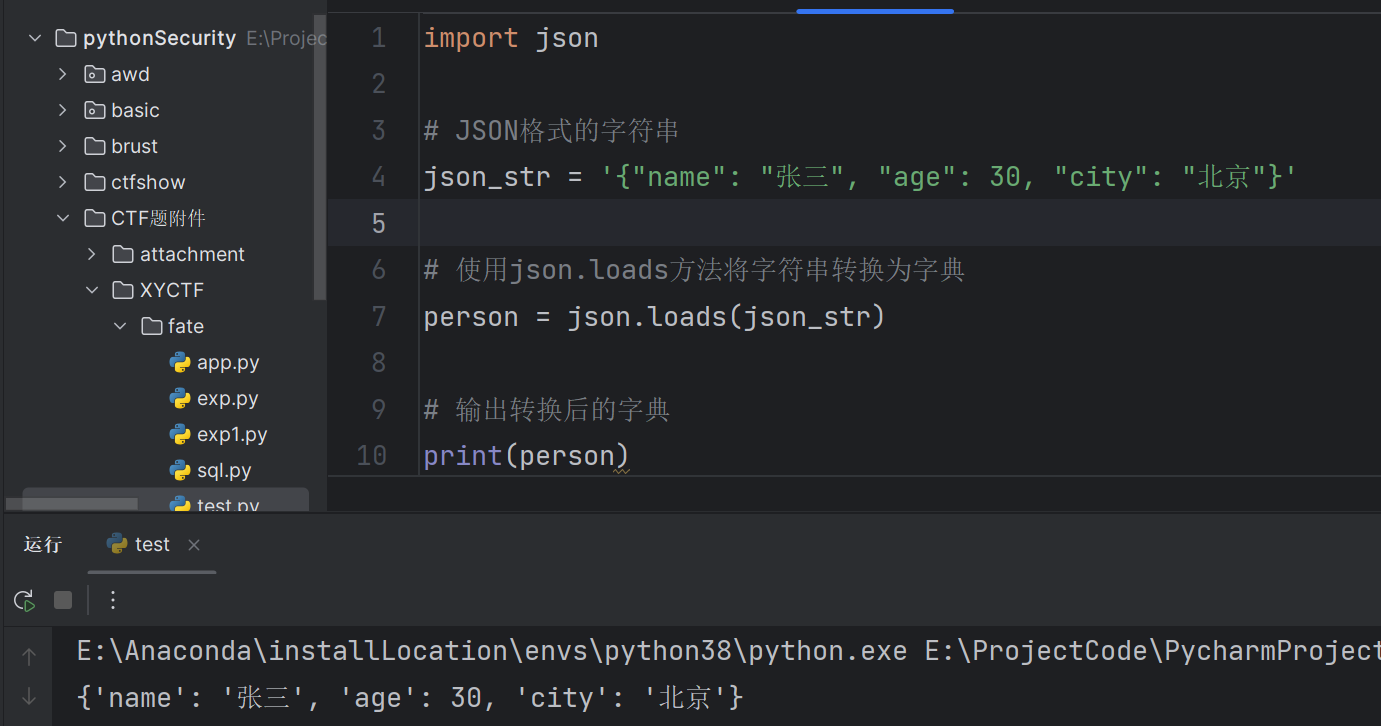Select the test tab in Run panel

pos(152,544)
